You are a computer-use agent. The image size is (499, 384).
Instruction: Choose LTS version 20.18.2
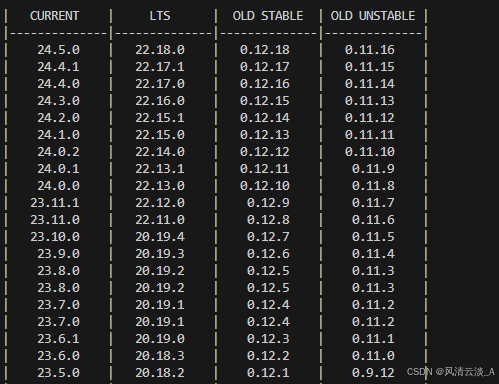point(160,373)
